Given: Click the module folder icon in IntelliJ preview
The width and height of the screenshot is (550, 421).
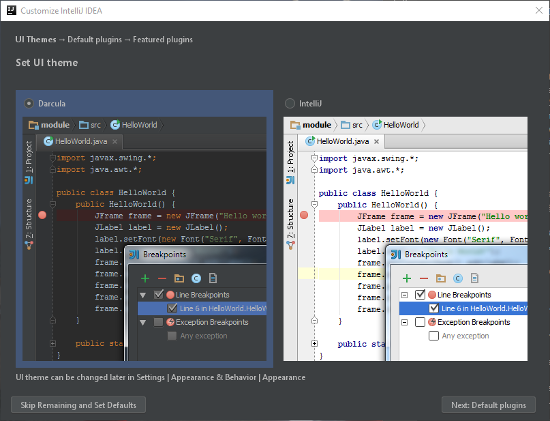Looking at the screenshot, I should [x=295, y=125].
